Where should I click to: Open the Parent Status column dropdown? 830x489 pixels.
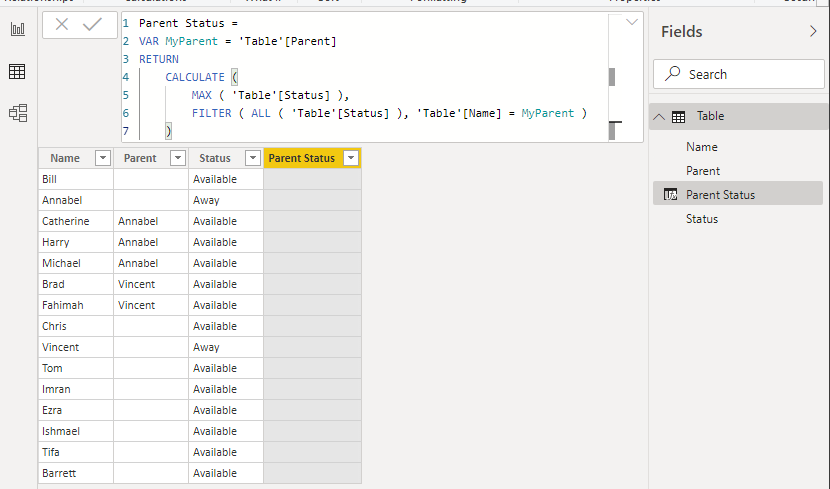pyautogui.click(x=351, y=158)
